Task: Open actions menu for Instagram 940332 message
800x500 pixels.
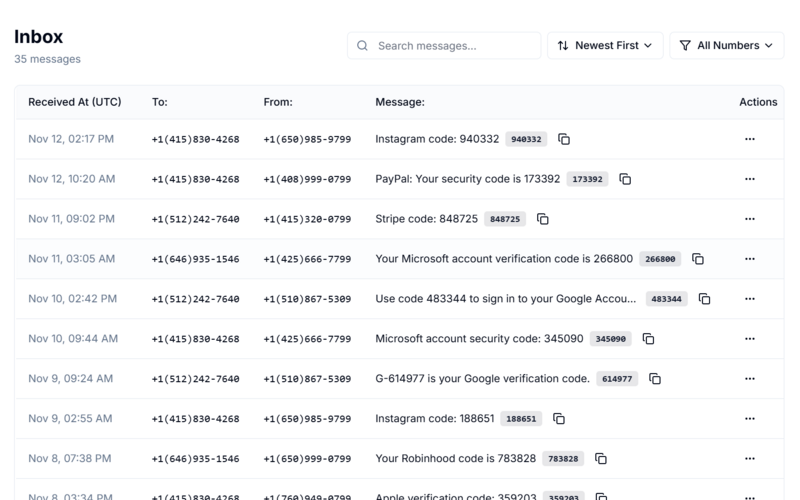Action: pyautogui.click(x=749, y=139)
